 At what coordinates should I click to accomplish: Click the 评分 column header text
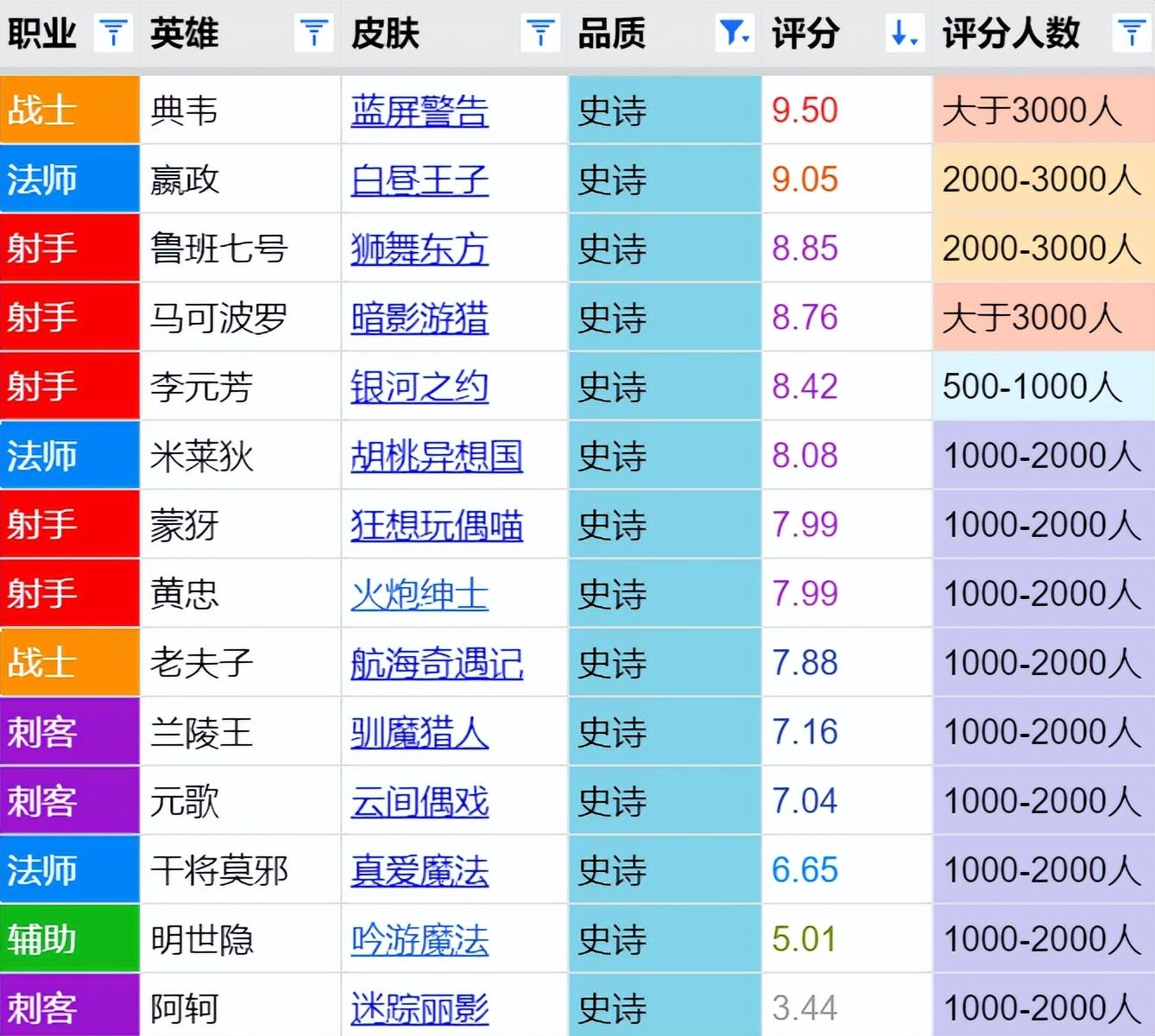pyautogui.click(x=805, y=34)
